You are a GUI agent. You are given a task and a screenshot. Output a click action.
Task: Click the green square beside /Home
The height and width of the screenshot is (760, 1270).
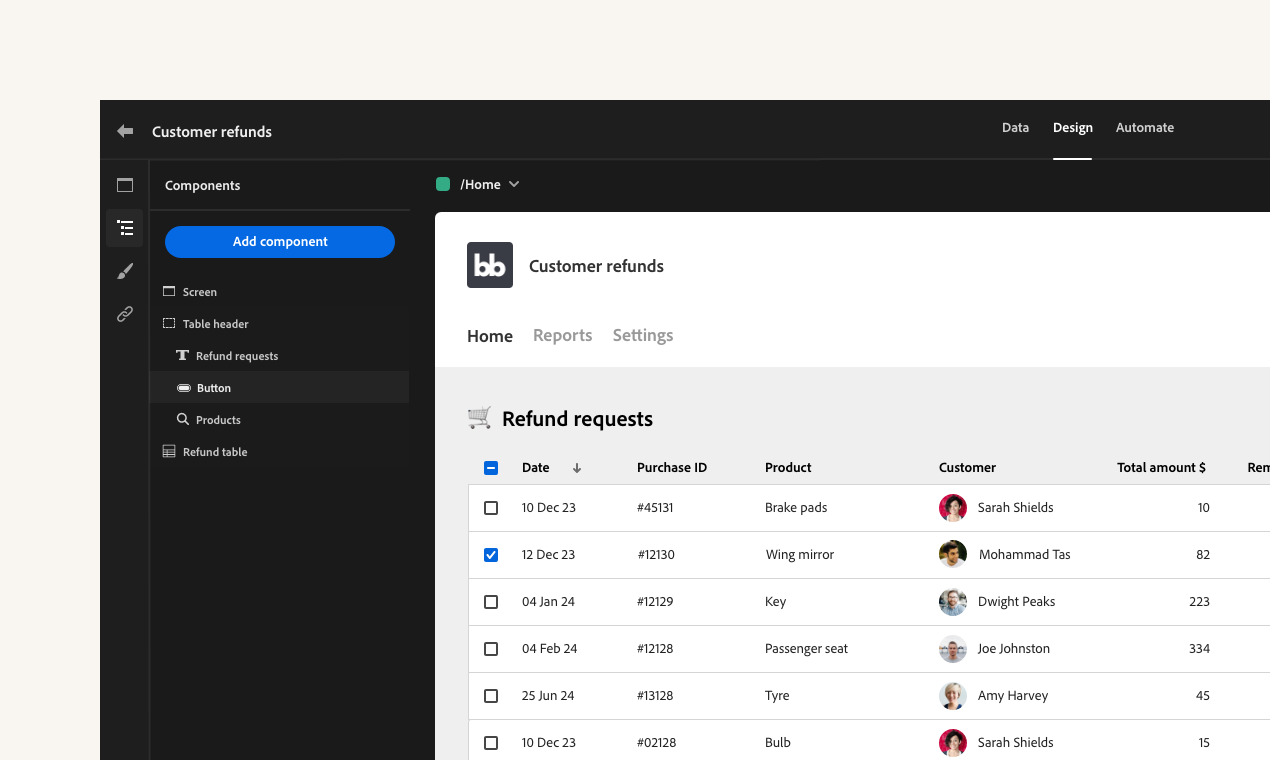(443, 184)
